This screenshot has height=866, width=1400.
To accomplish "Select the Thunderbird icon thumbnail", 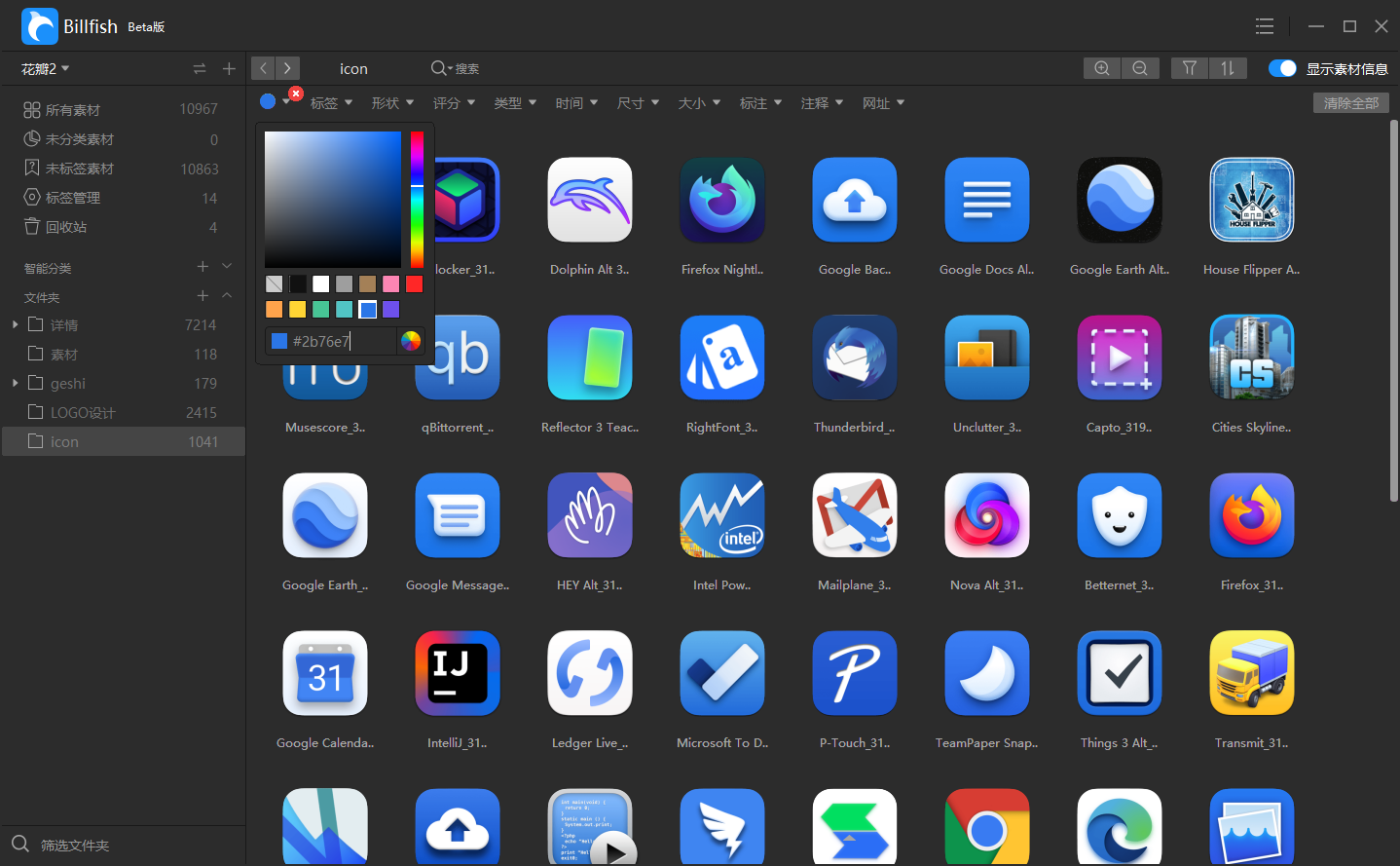I will coord(855,358).
